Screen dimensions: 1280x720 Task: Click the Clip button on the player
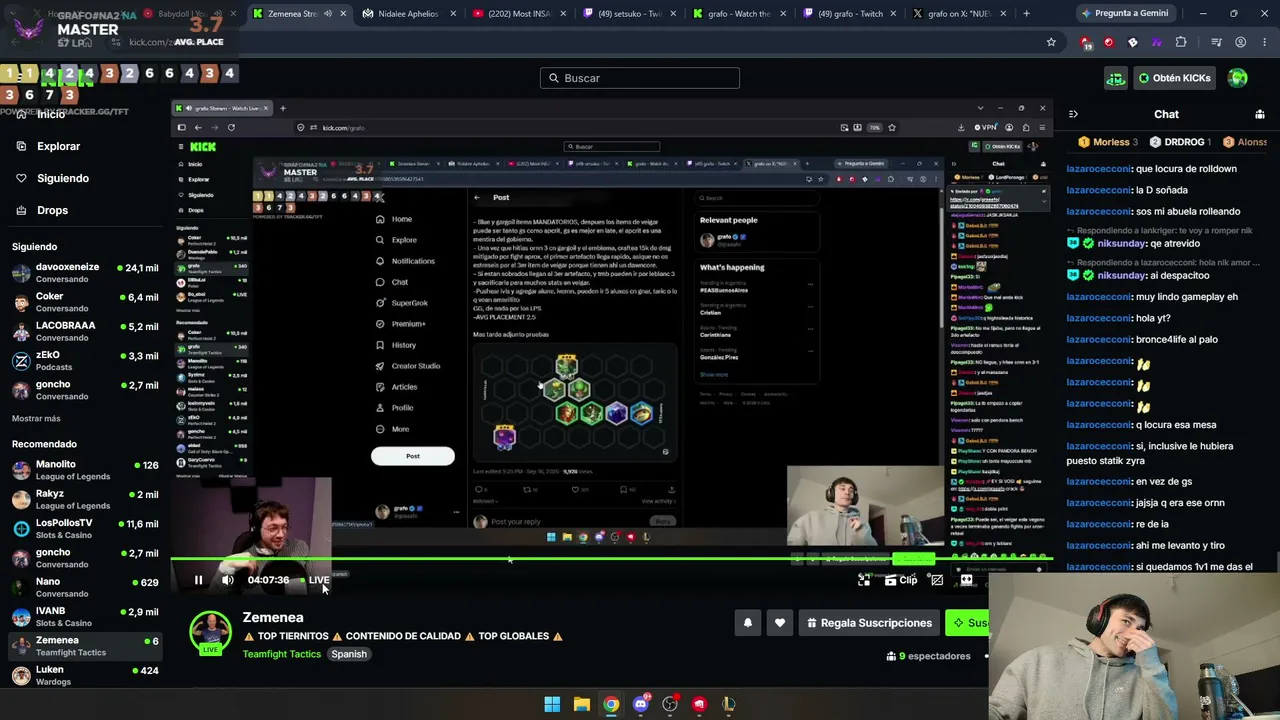900,580
